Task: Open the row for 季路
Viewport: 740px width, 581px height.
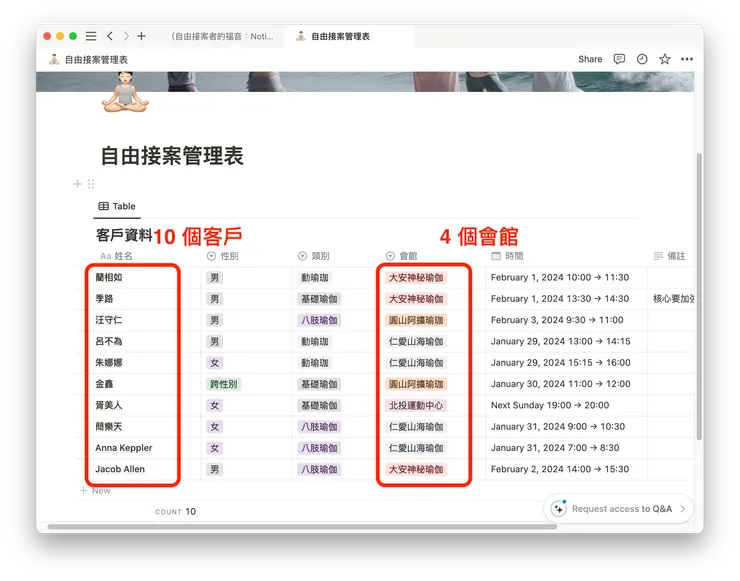Action: [x=104, y=299]
